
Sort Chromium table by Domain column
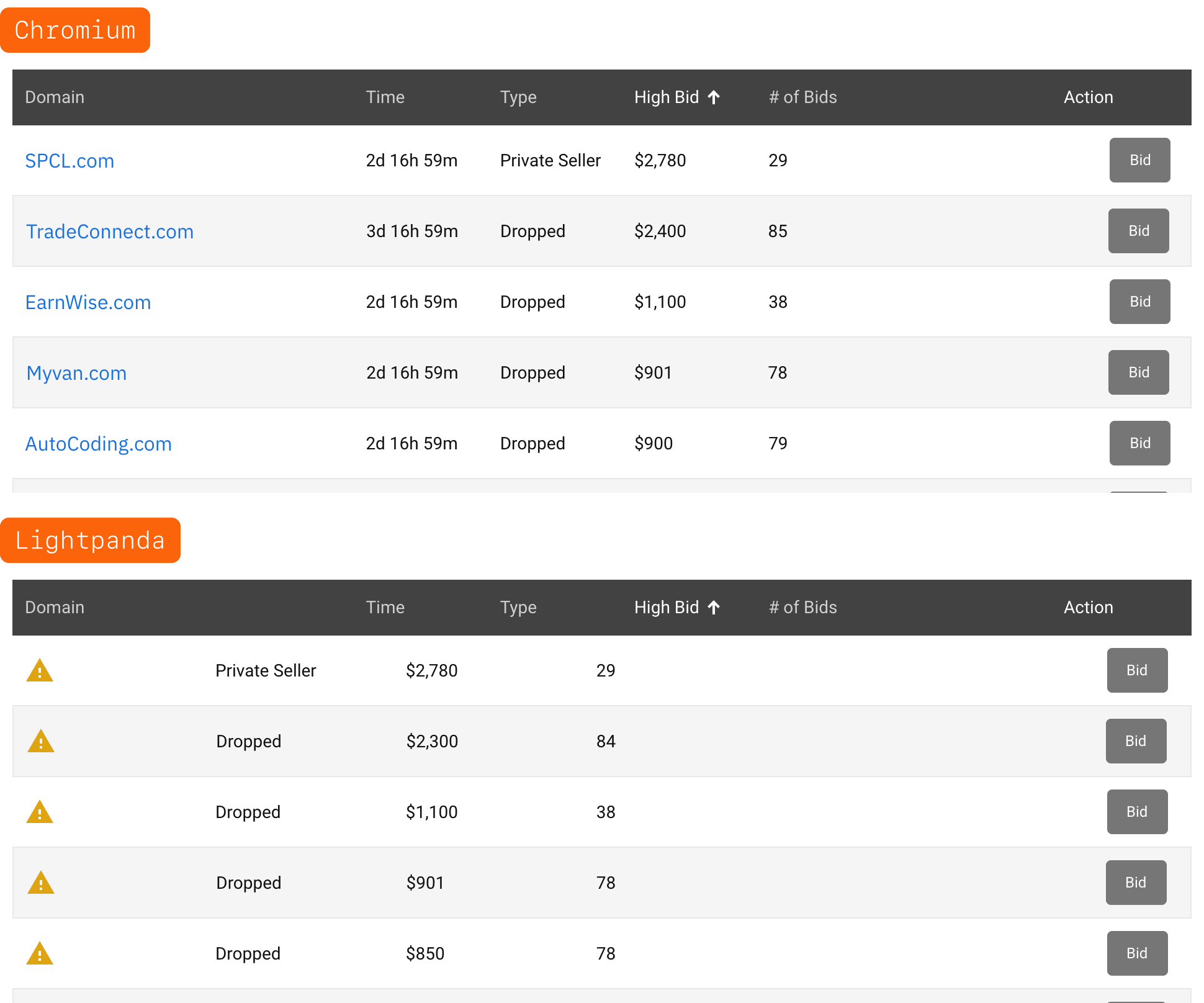tap(55, 97)
